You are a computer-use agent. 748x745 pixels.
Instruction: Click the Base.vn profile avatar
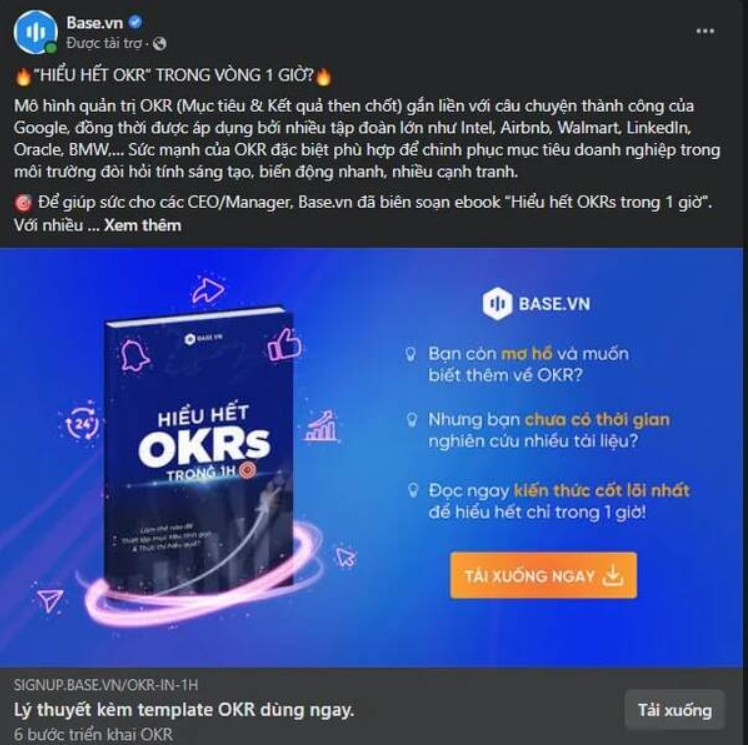coord(36,32)
